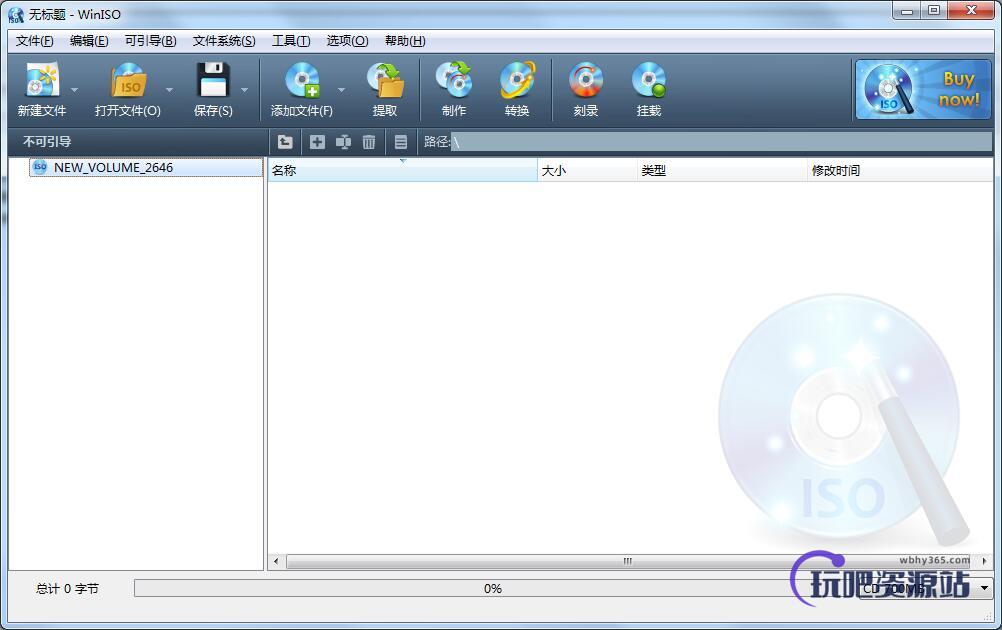Click the Buy now! banner

coord(923,89)
